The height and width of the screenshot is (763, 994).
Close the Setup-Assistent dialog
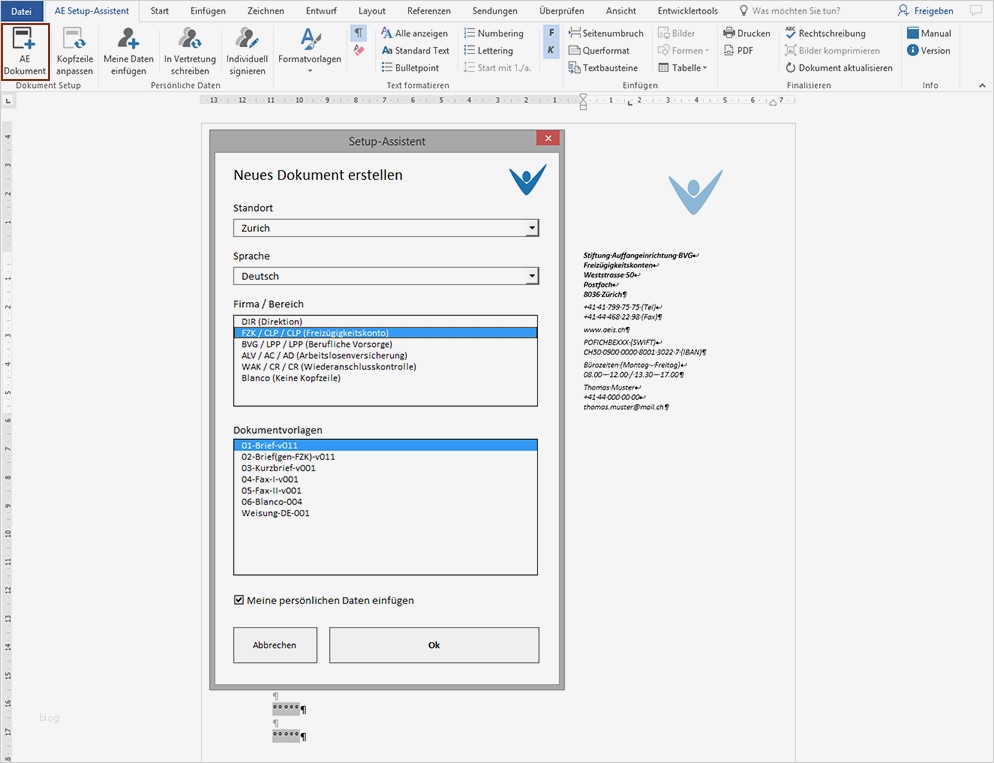tap(548, 138)
